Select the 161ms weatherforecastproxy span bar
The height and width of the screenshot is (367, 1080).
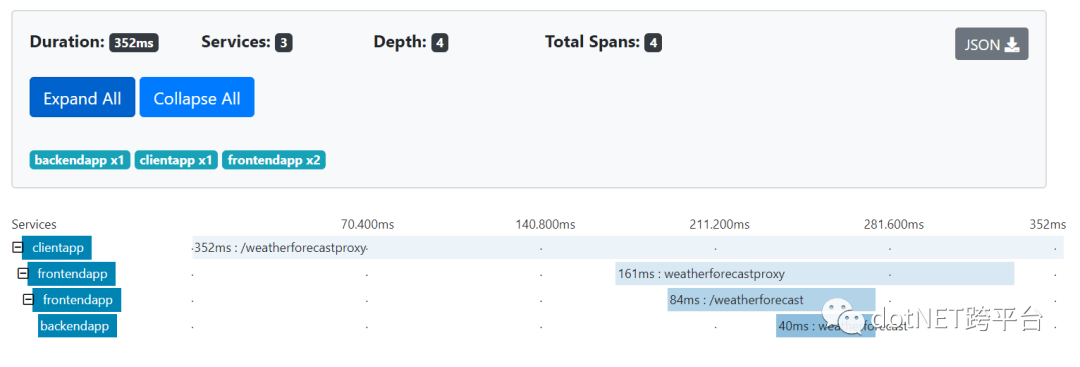pos(815,274)
